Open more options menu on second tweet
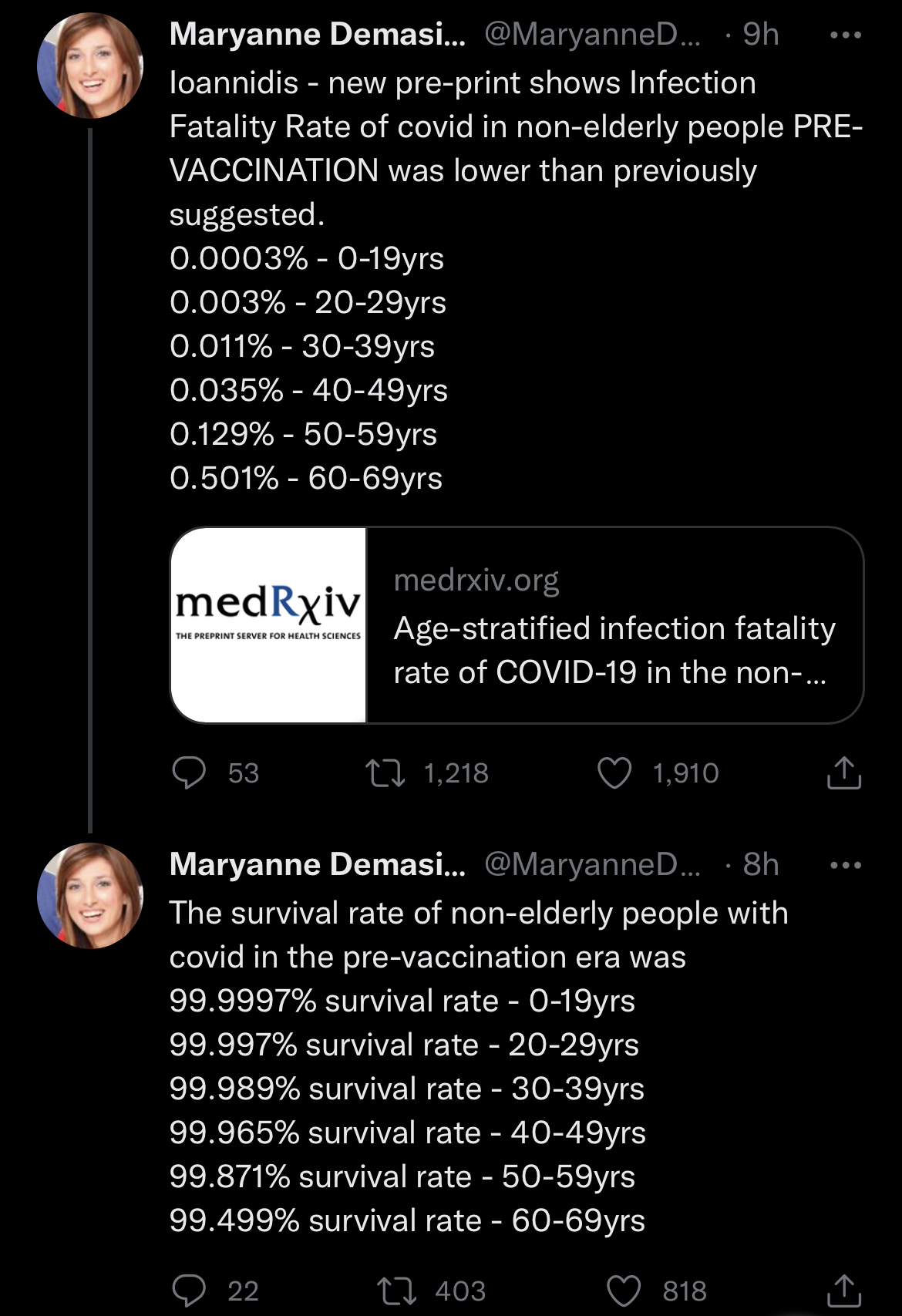This screenshot has height=1316, width=902. click(x=845, y=865)
